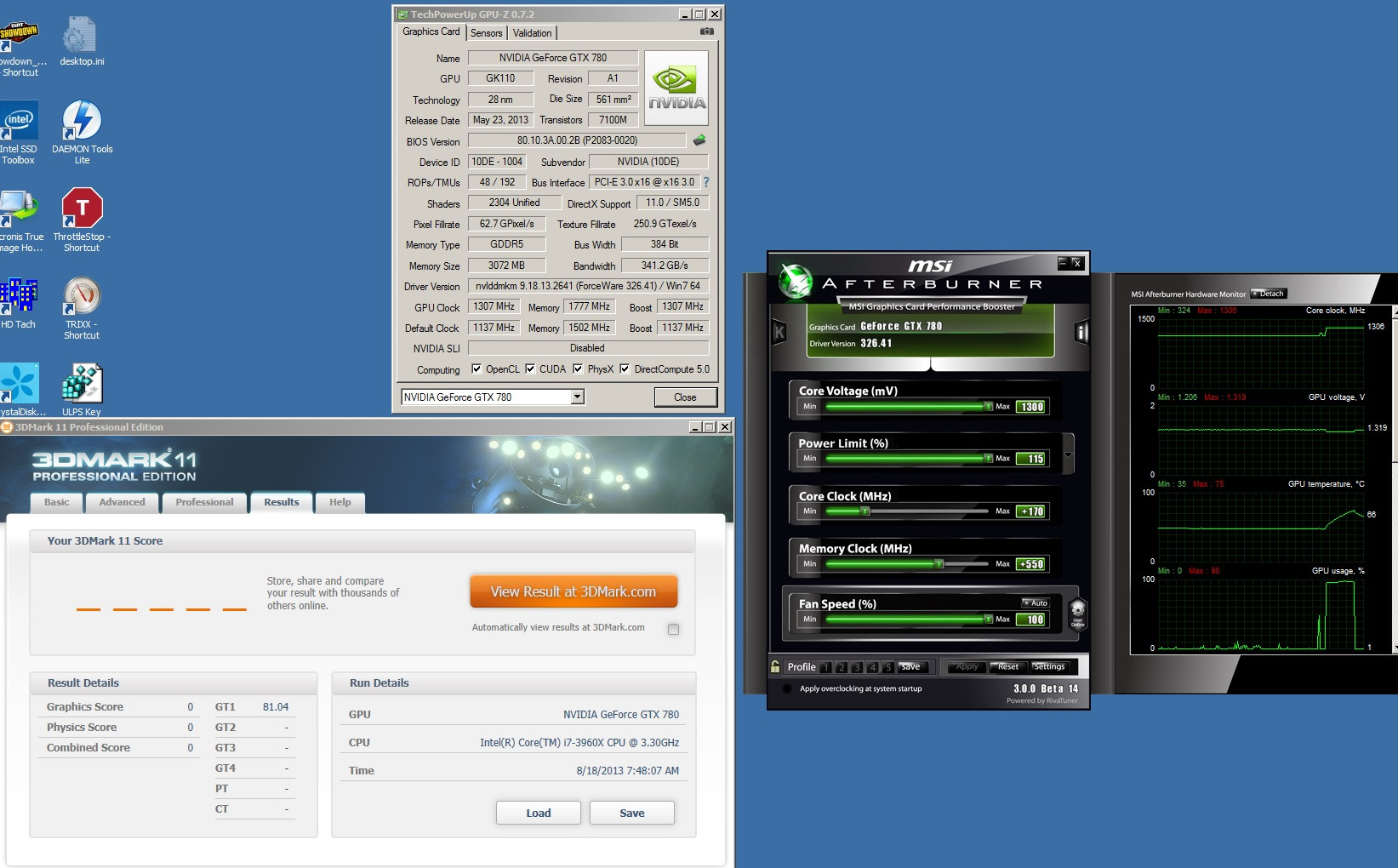The height and width of the screenshot is (868, 1398).
Task: Expand the Power Limit panel arrow
Action: pos(1068,454)
